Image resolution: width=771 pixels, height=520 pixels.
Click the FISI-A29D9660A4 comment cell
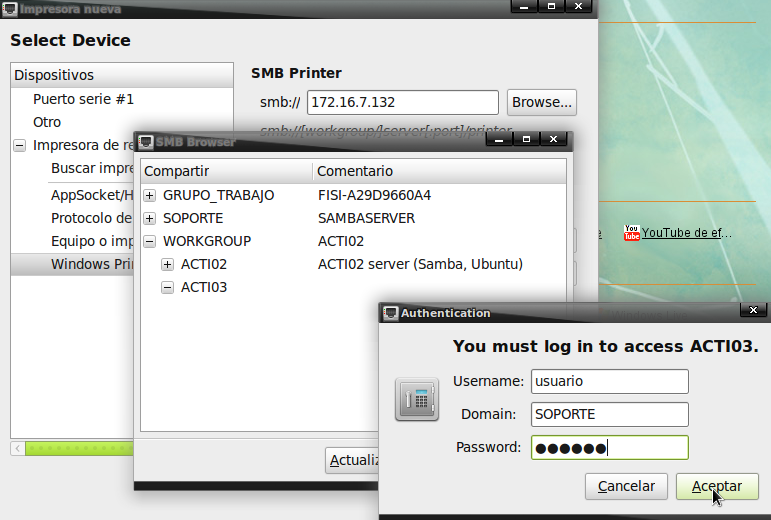click(x=374, y=196)
